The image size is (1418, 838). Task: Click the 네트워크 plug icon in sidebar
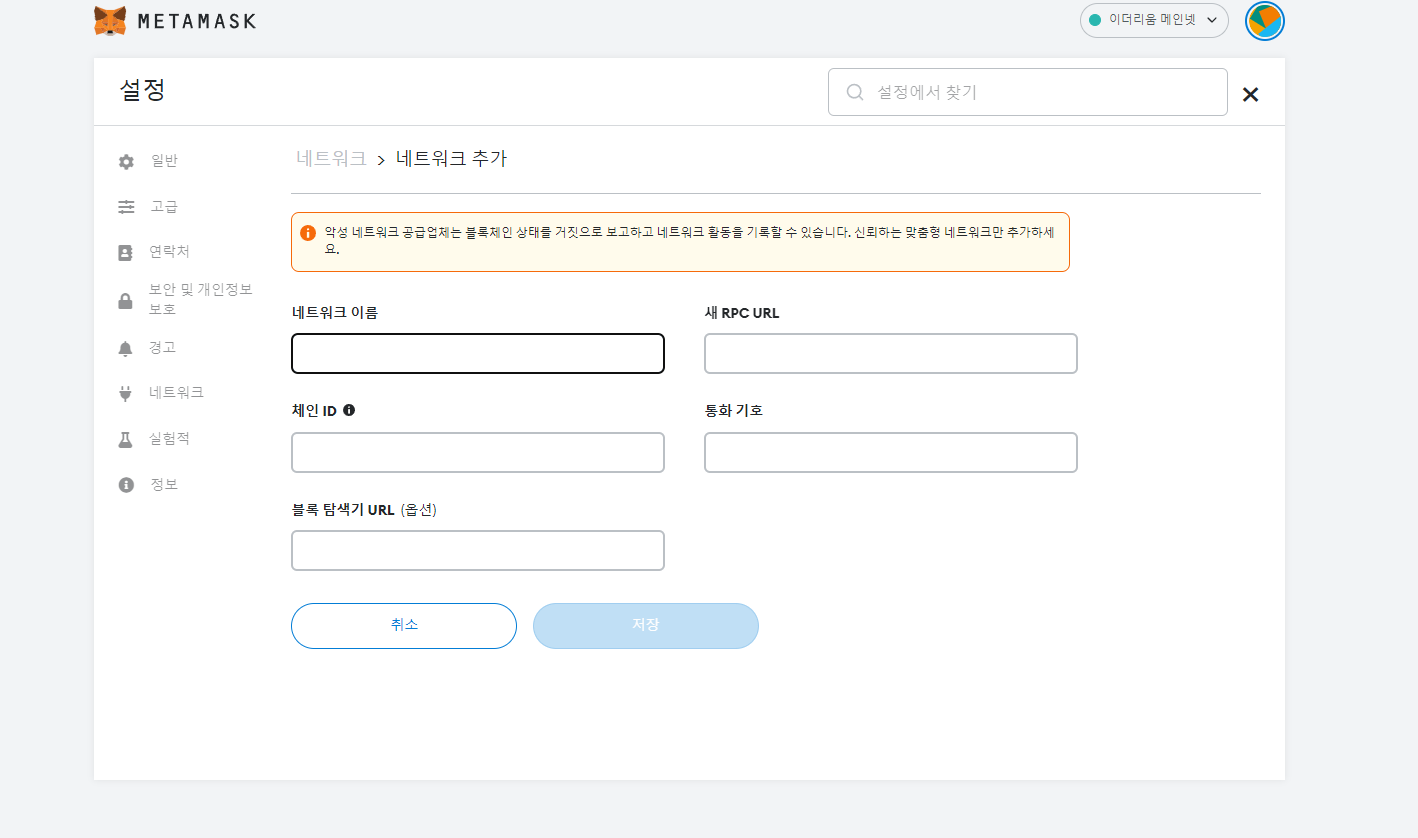click(125, 392)
